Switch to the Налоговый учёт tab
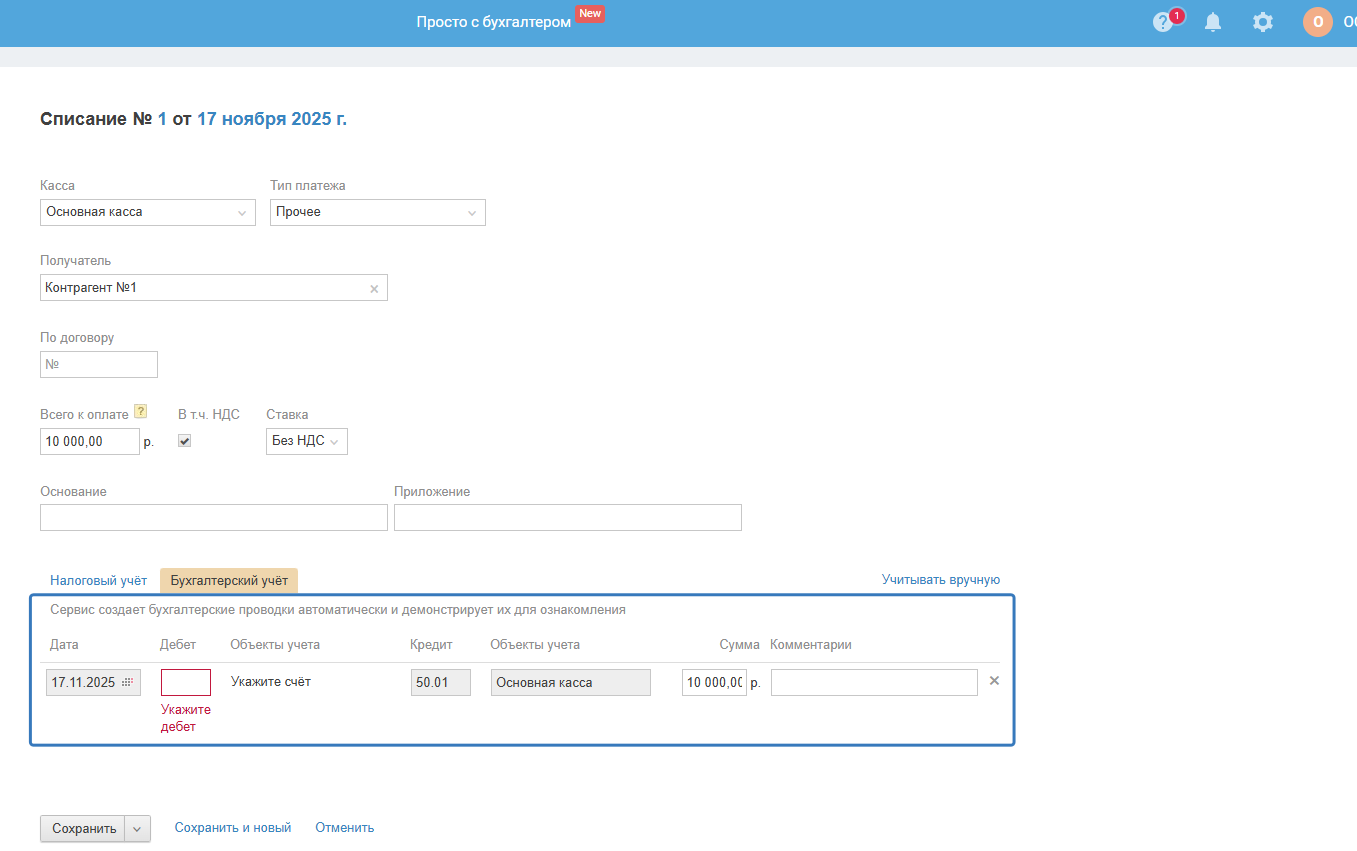Viewport: 1357px width, 851px height. (x=99, y=580)
